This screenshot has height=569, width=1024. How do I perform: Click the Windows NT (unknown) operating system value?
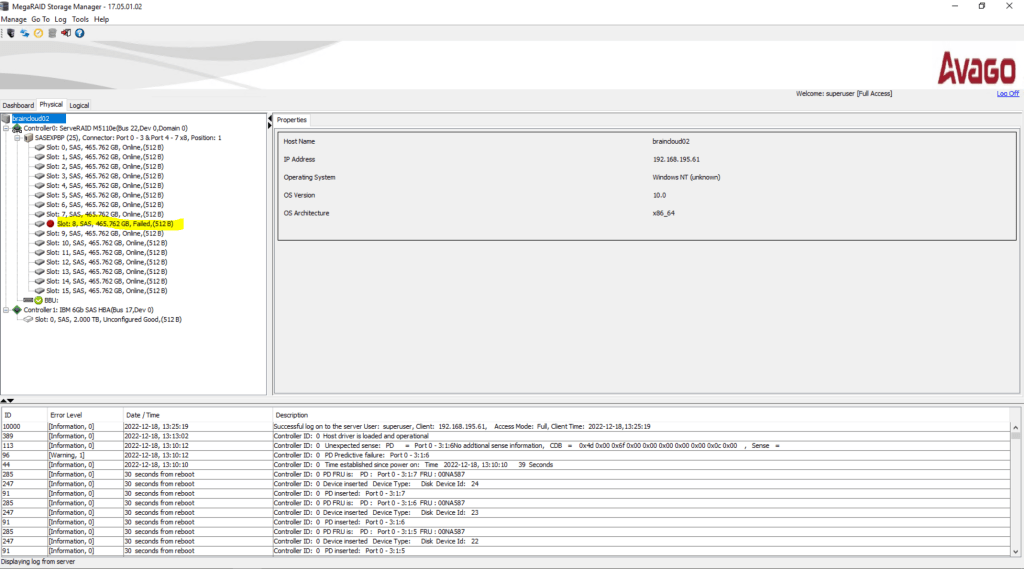click(686, 178)
